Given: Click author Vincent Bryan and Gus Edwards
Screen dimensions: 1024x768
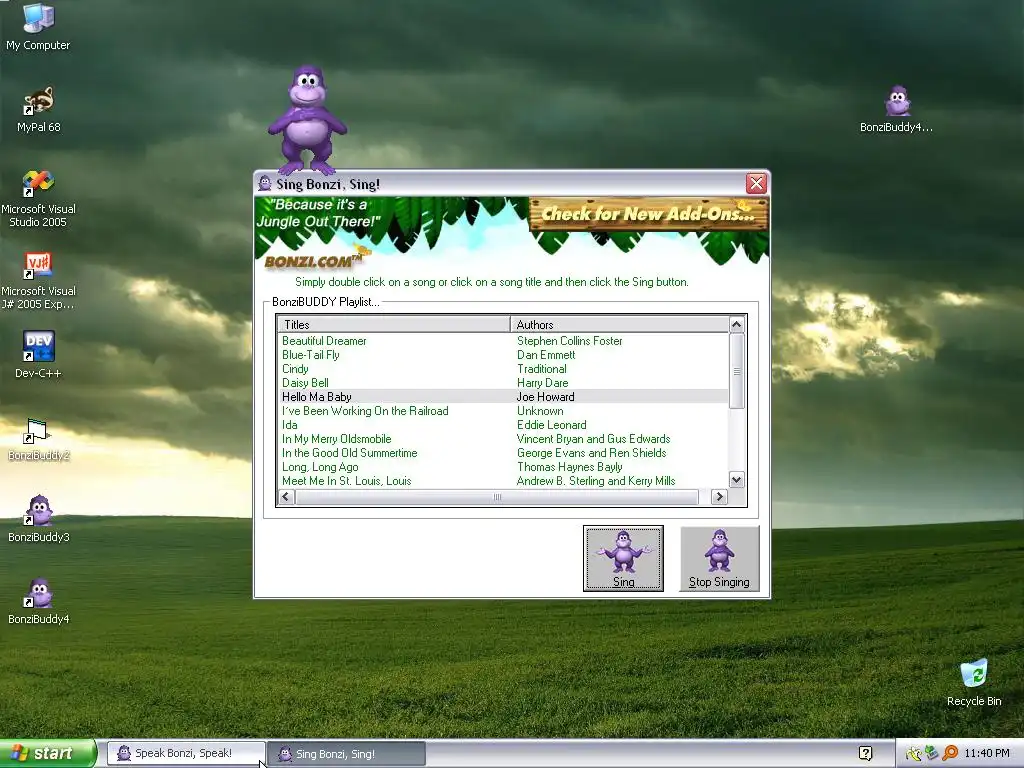Looking at the screenshot, I should 594,439.
